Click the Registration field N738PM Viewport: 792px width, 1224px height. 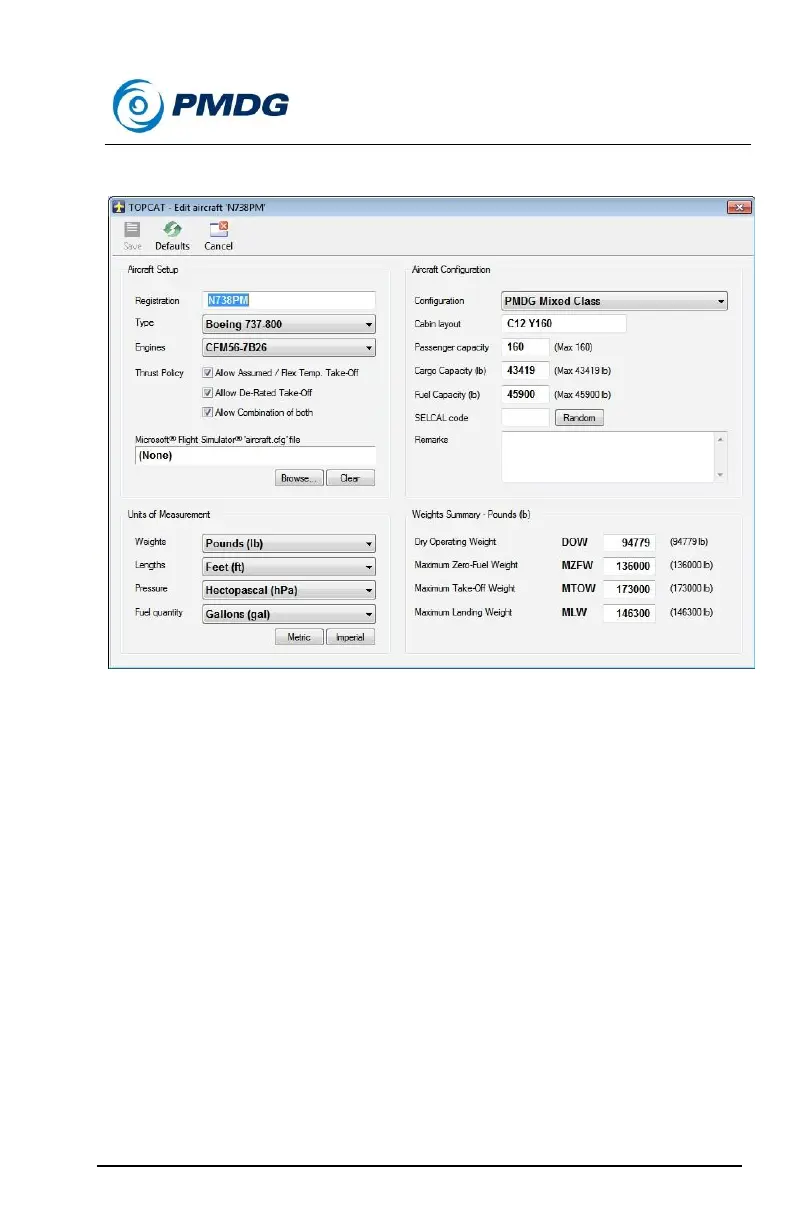[289, 300]
